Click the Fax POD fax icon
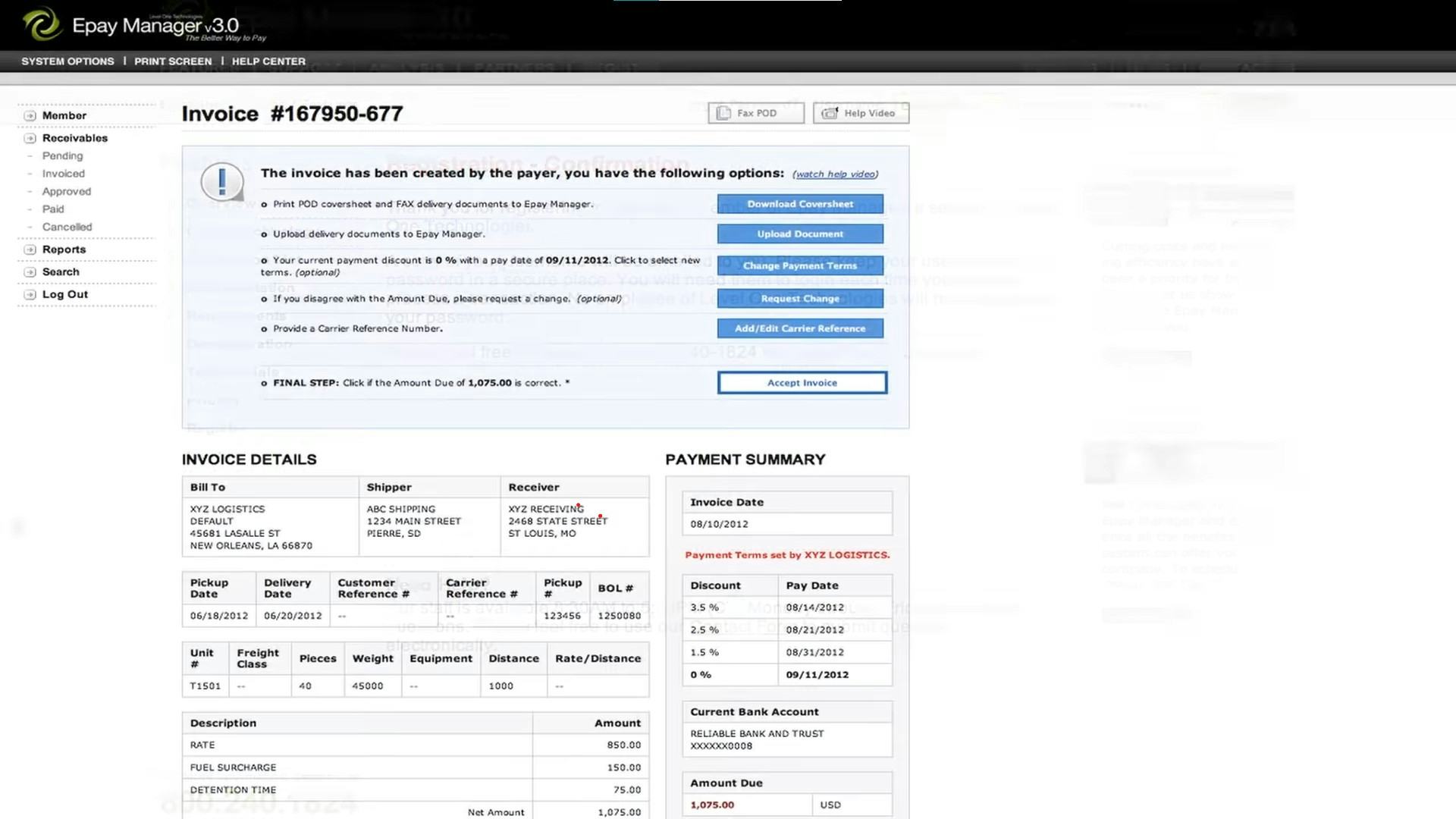The image size is (1456, 819). 723,112
